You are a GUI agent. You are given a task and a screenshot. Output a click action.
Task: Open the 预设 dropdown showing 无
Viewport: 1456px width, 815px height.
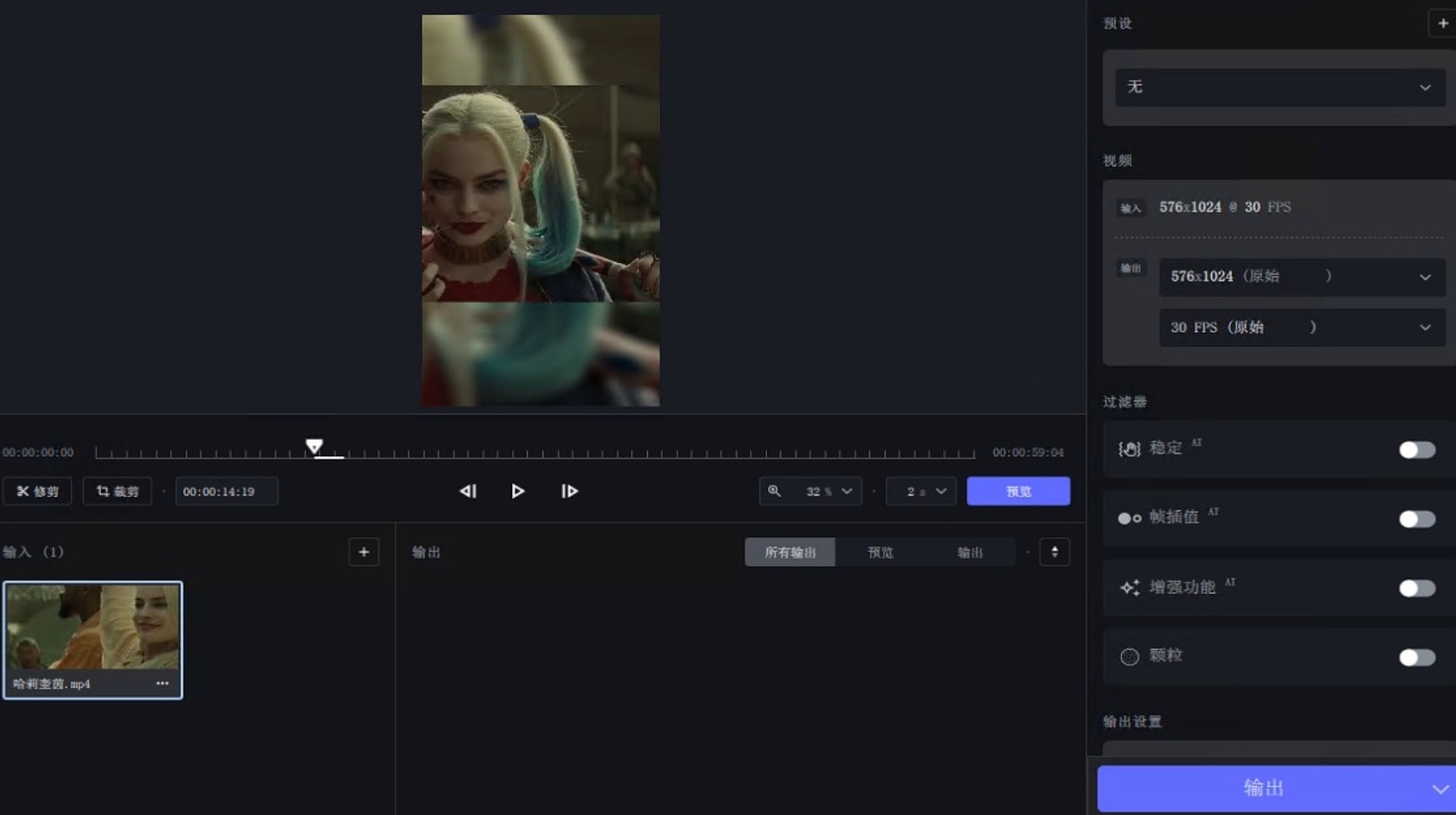tap(1280, 87)
